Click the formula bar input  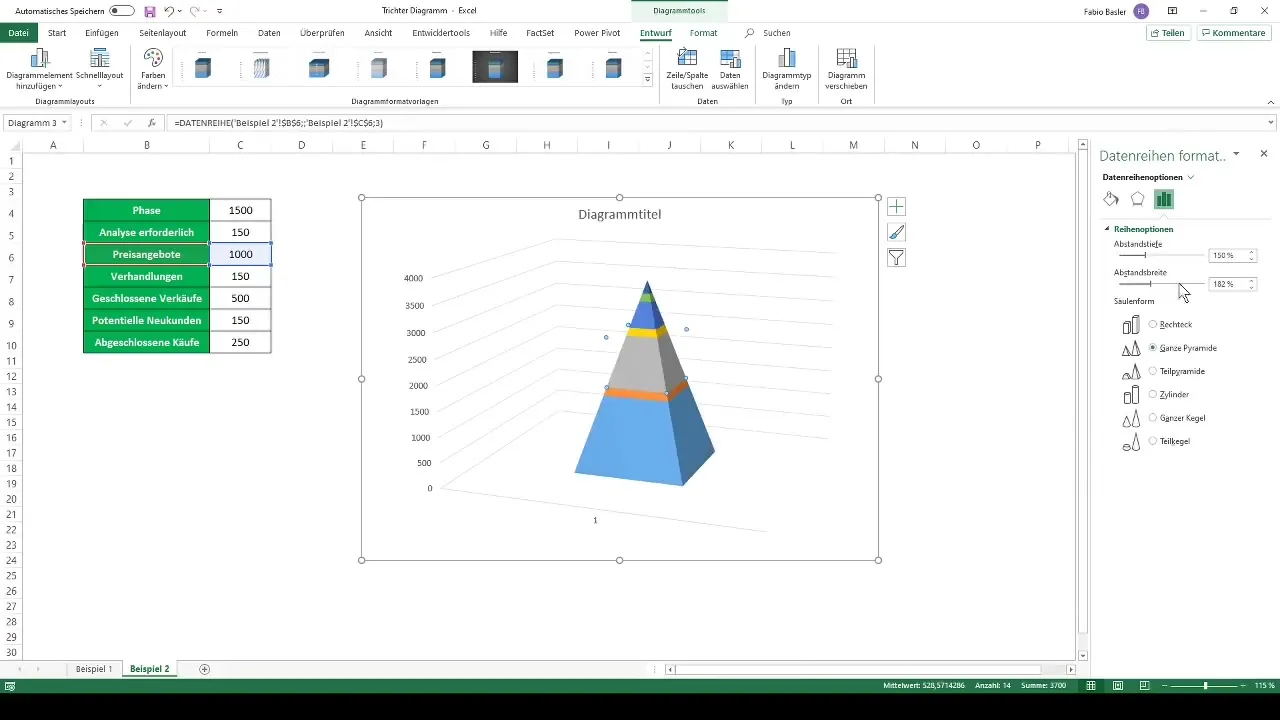tap(715, 123)
